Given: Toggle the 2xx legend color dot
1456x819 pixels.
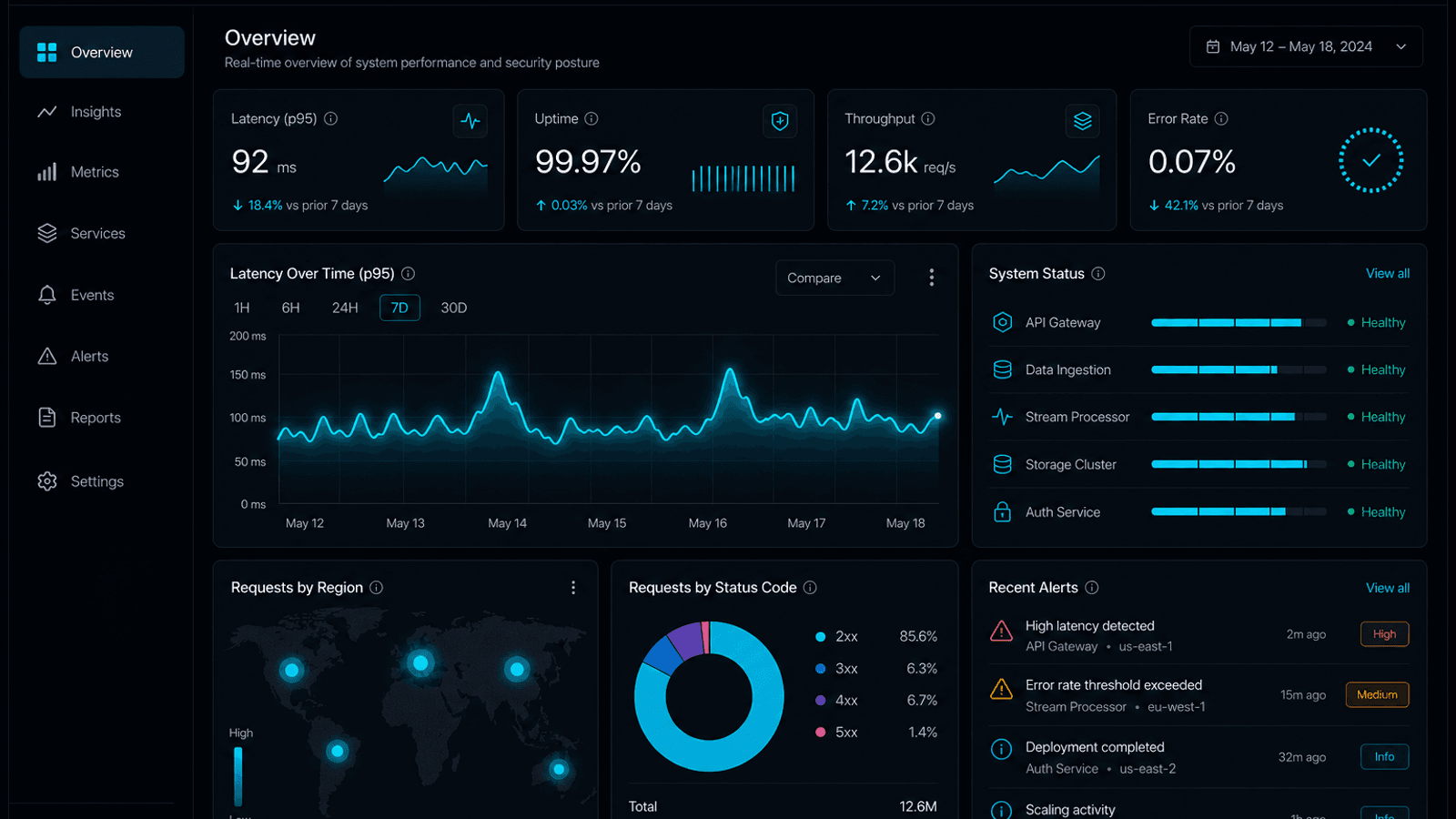Looking at the screenshot, I should tap(820, 637).
